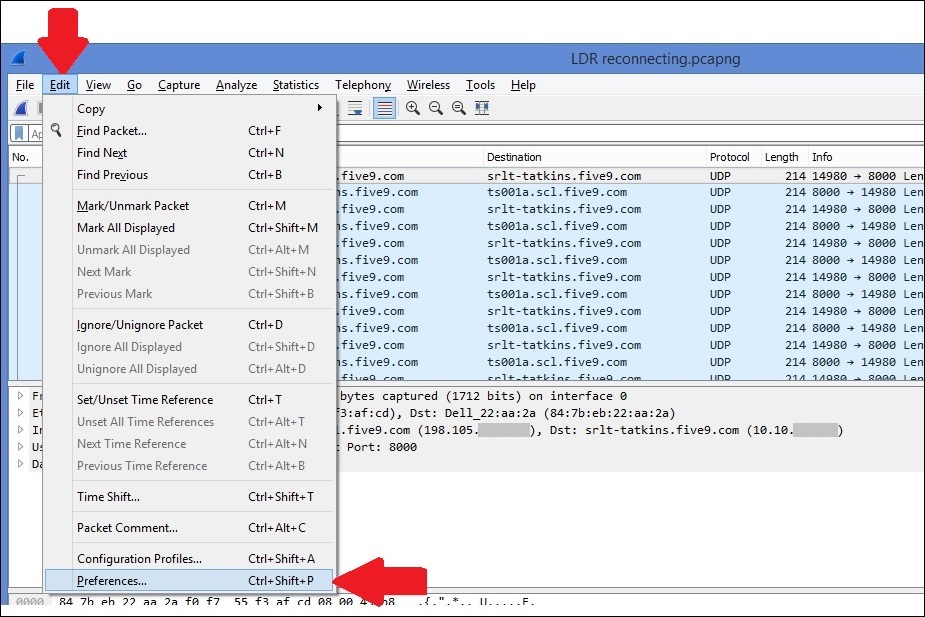925x617 pixels.
Task: Click the reset zoom to normal icon
Action: [x=458, y=108]
